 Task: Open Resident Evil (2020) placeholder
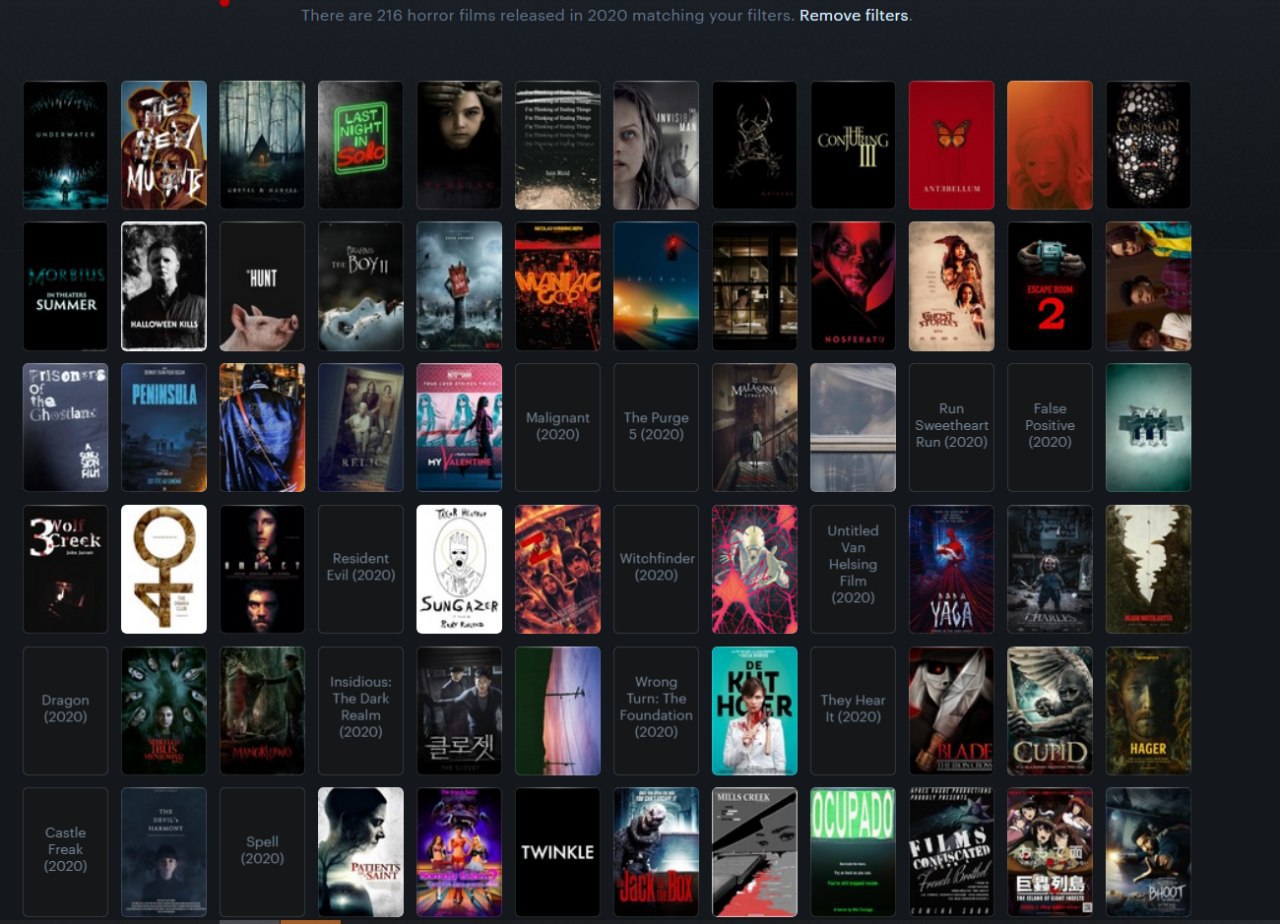[x=361, y=569]
